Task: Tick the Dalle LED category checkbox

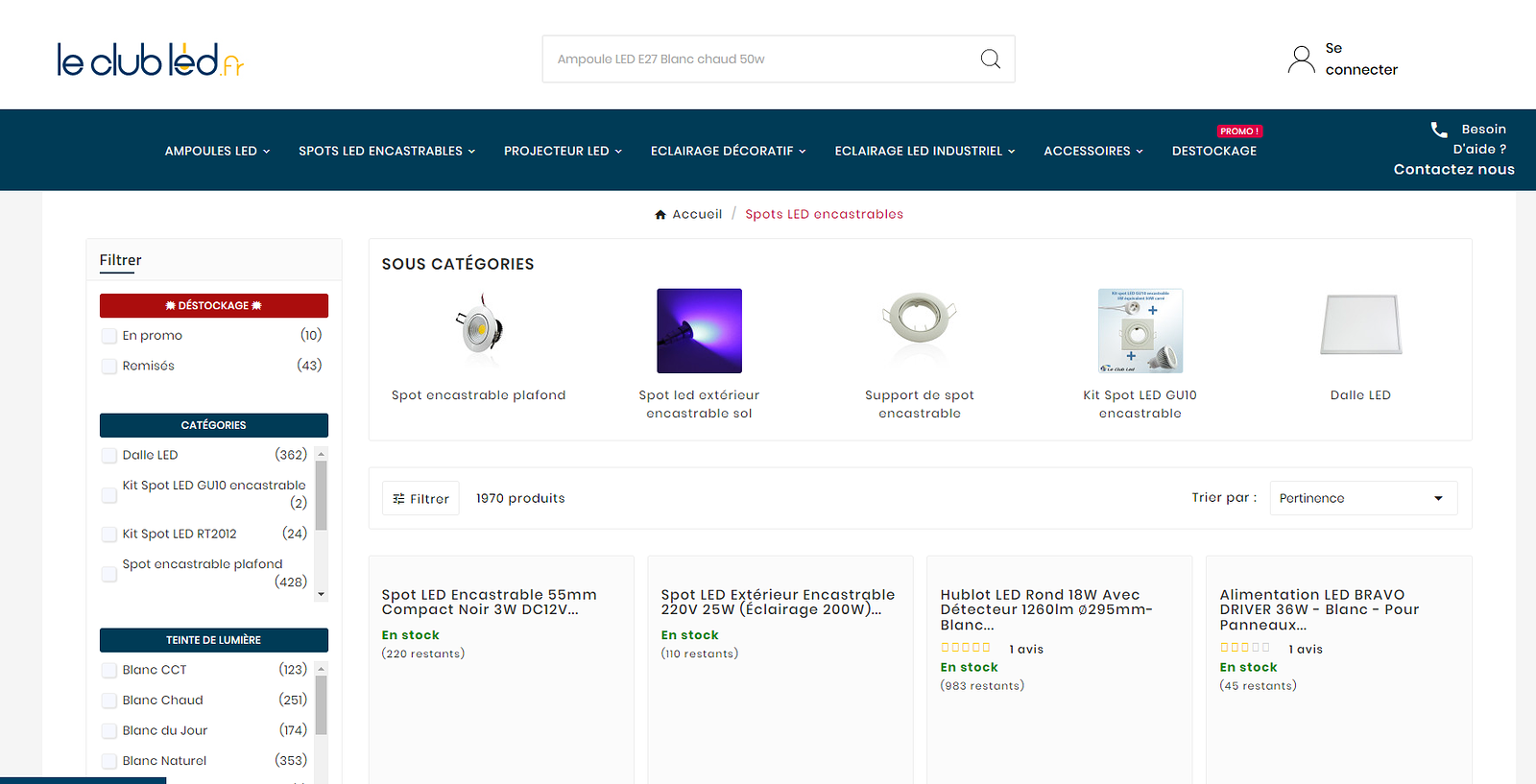Action: click(109, 456)
